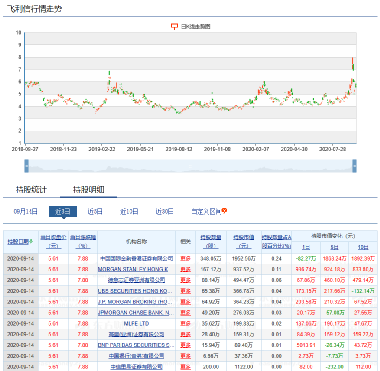Open the JPMORGAN CHASE BANK institution link

136,313
